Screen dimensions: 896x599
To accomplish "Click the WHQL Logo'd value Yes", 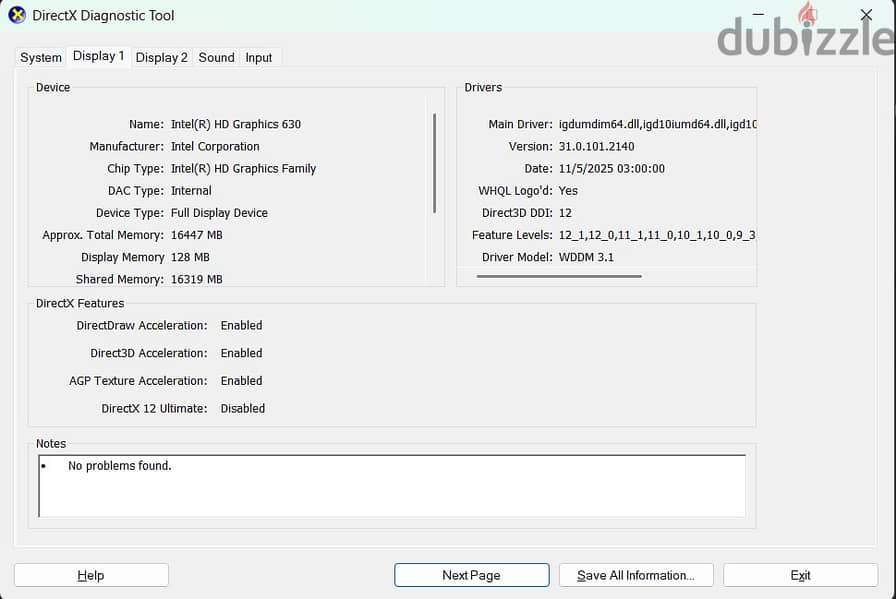I will coord(568,191).
